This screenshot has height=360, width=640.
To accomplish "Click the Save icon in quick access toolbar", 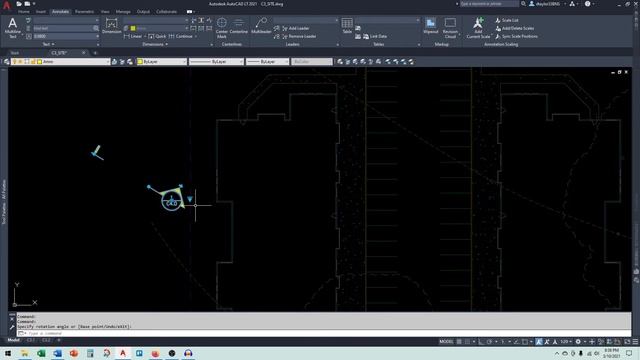I will 27,4.
